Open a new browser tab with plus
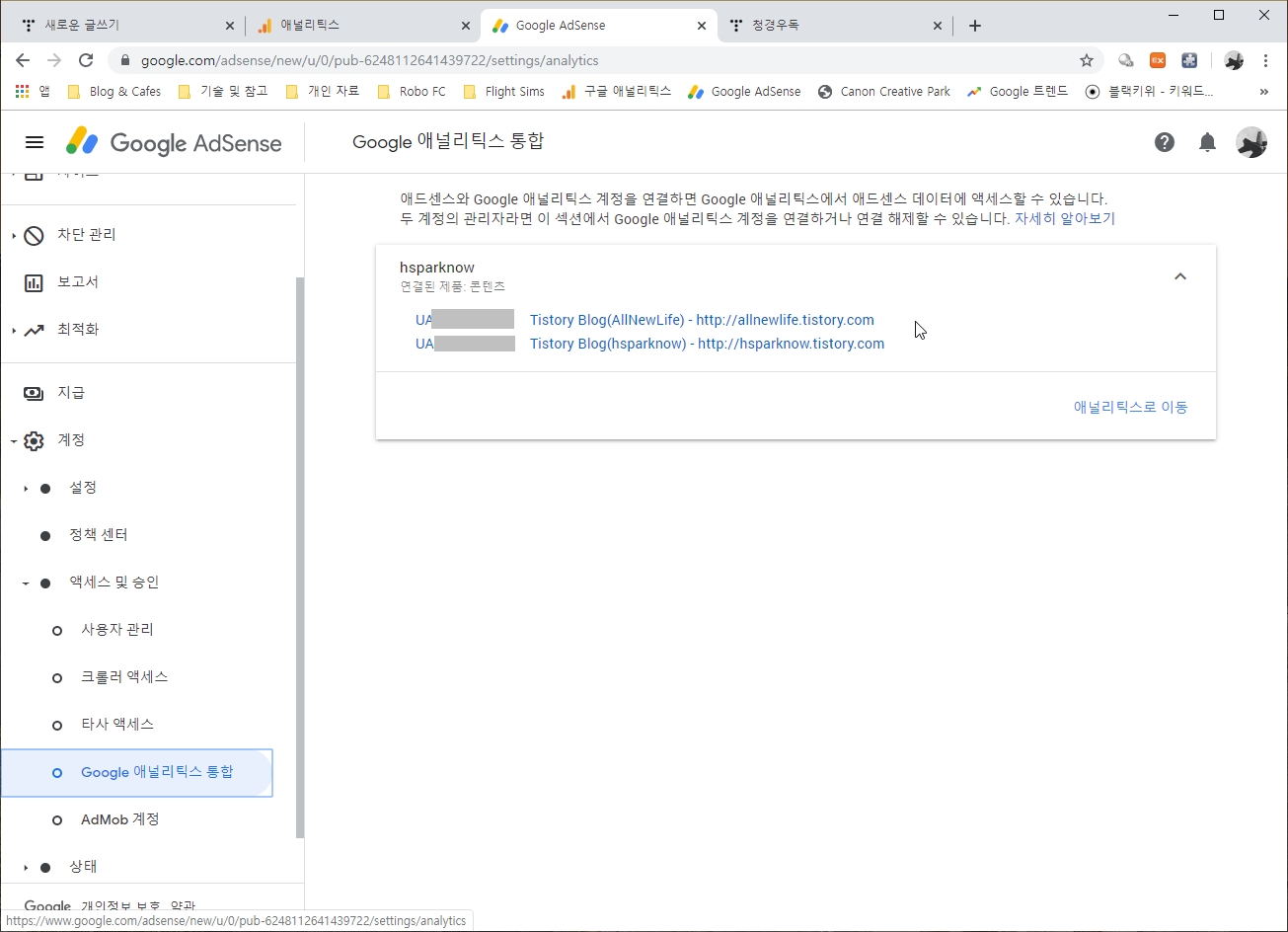This screenshot has height=932, width=1288. [975, 26]
